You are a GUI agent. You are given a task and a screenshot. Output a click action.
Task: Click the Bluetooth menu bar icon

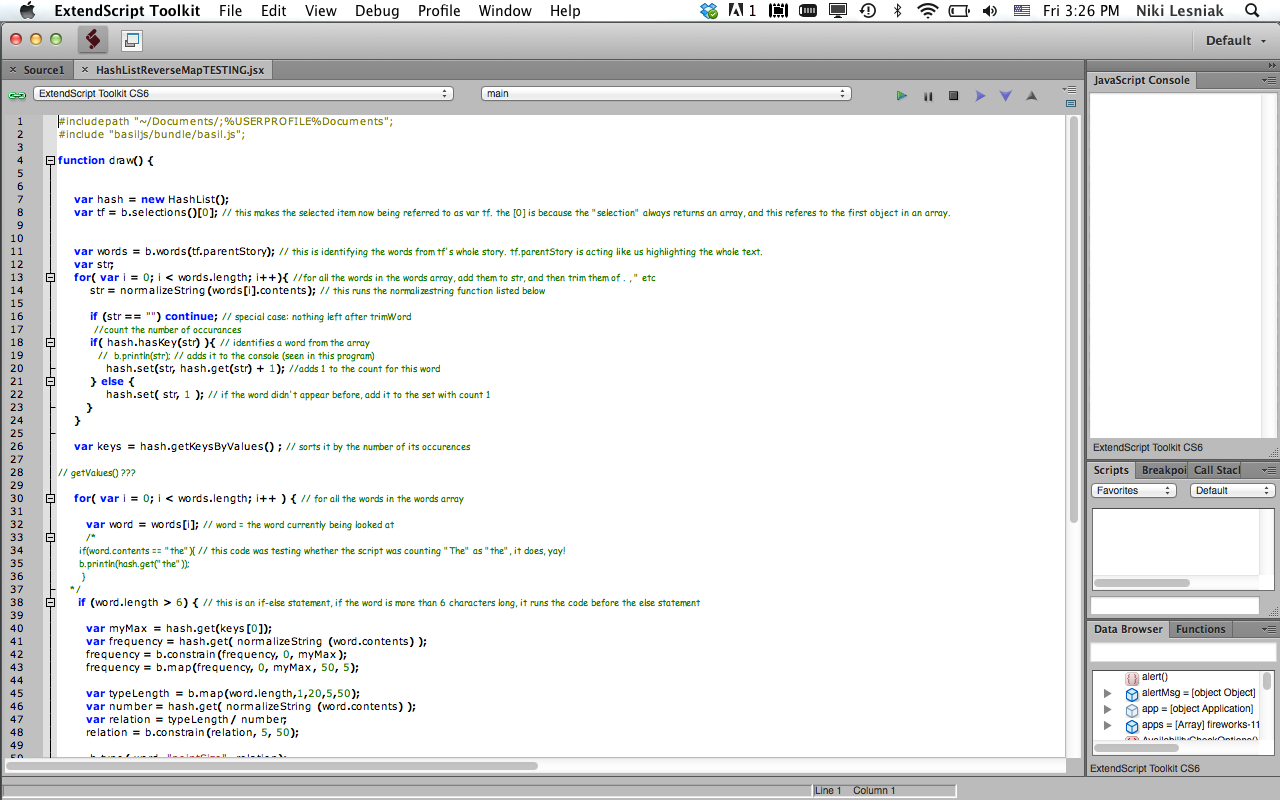897,11
